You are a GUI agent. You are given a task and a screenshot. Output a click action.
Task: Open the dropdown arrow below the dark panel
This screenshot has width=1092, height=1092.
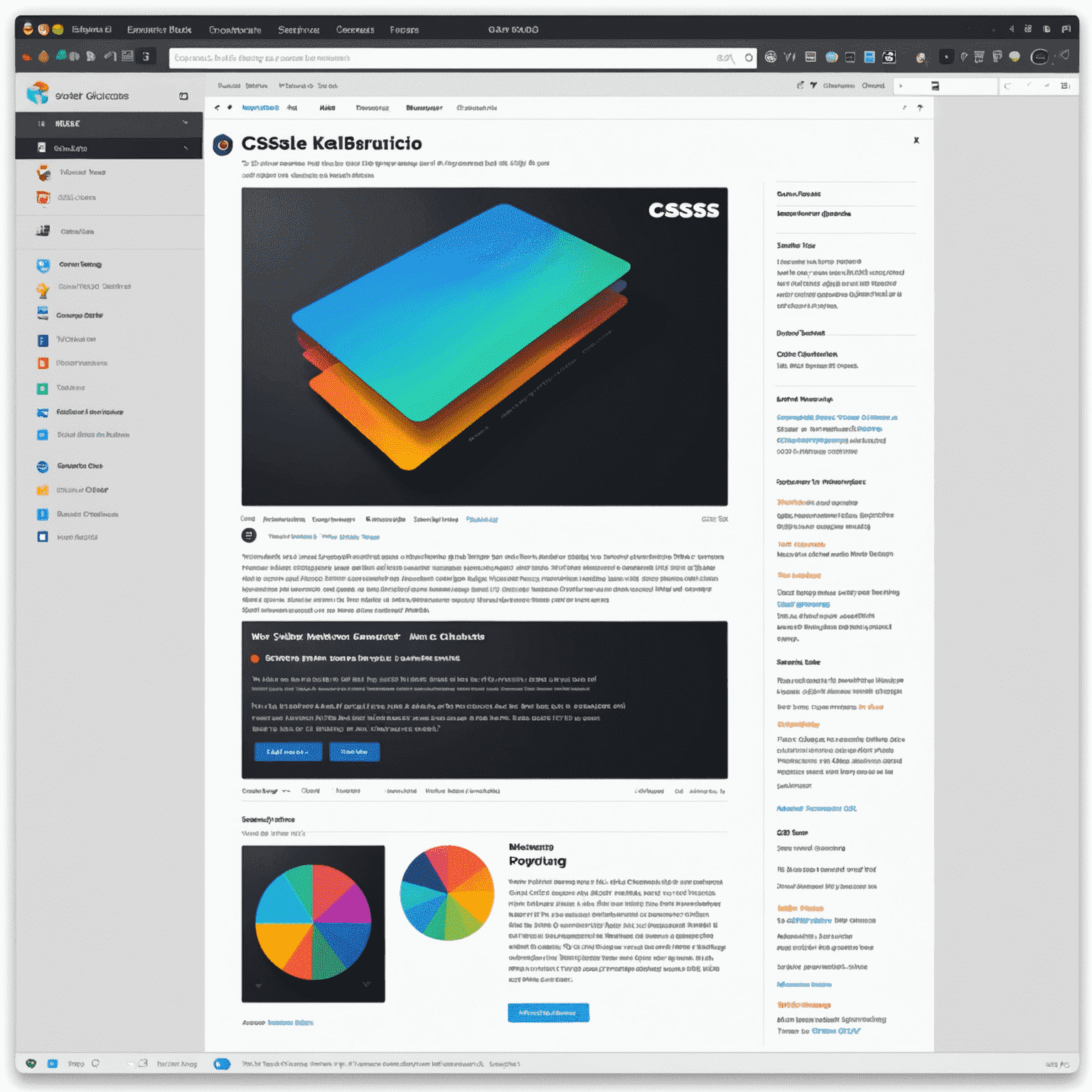[286, 791]
